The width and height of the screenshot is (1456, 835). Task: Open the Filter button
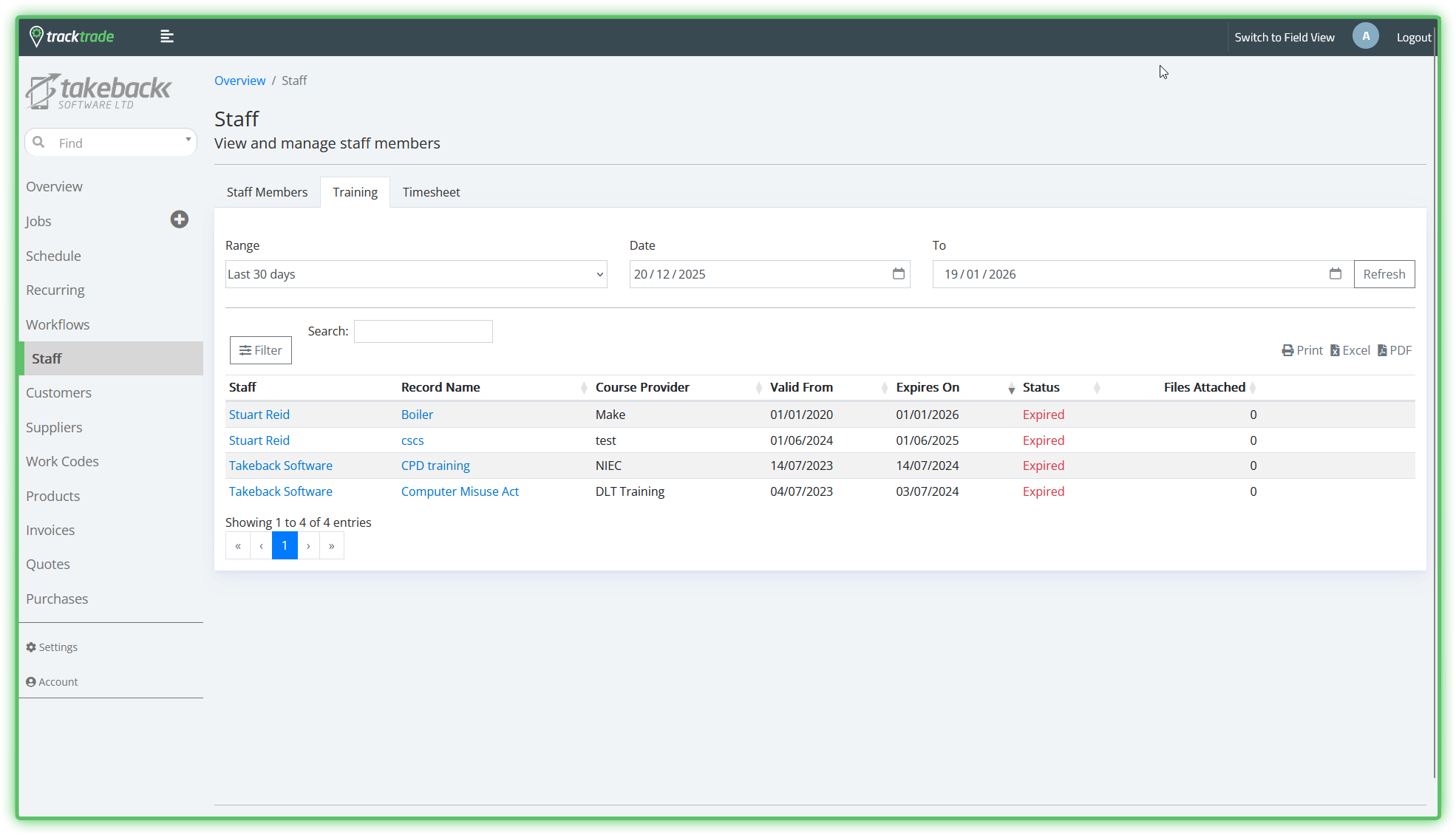[x=261, y=350]
